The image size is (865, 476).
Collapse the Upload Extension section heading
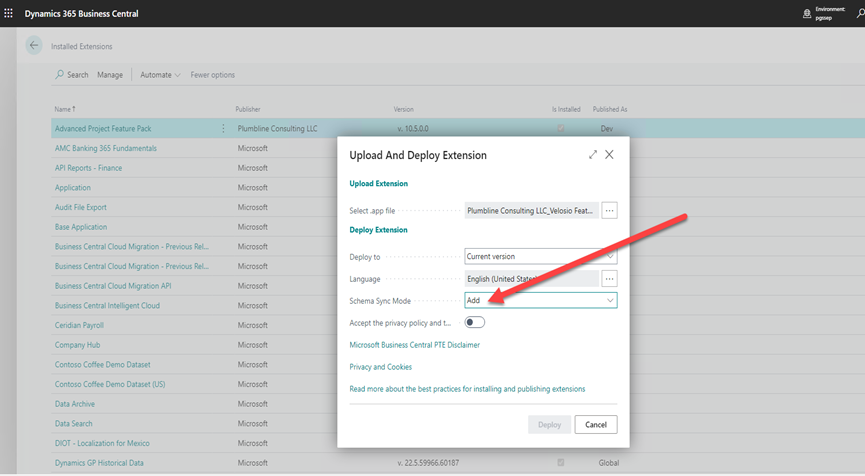tap(378, 183)
